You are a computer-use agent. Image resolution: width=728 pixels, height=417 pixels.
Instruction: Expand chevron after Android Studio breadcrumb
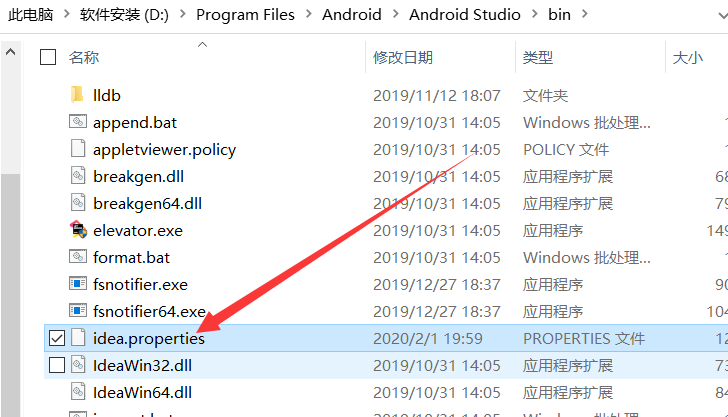pyautogui.click(x=534, y=14)
